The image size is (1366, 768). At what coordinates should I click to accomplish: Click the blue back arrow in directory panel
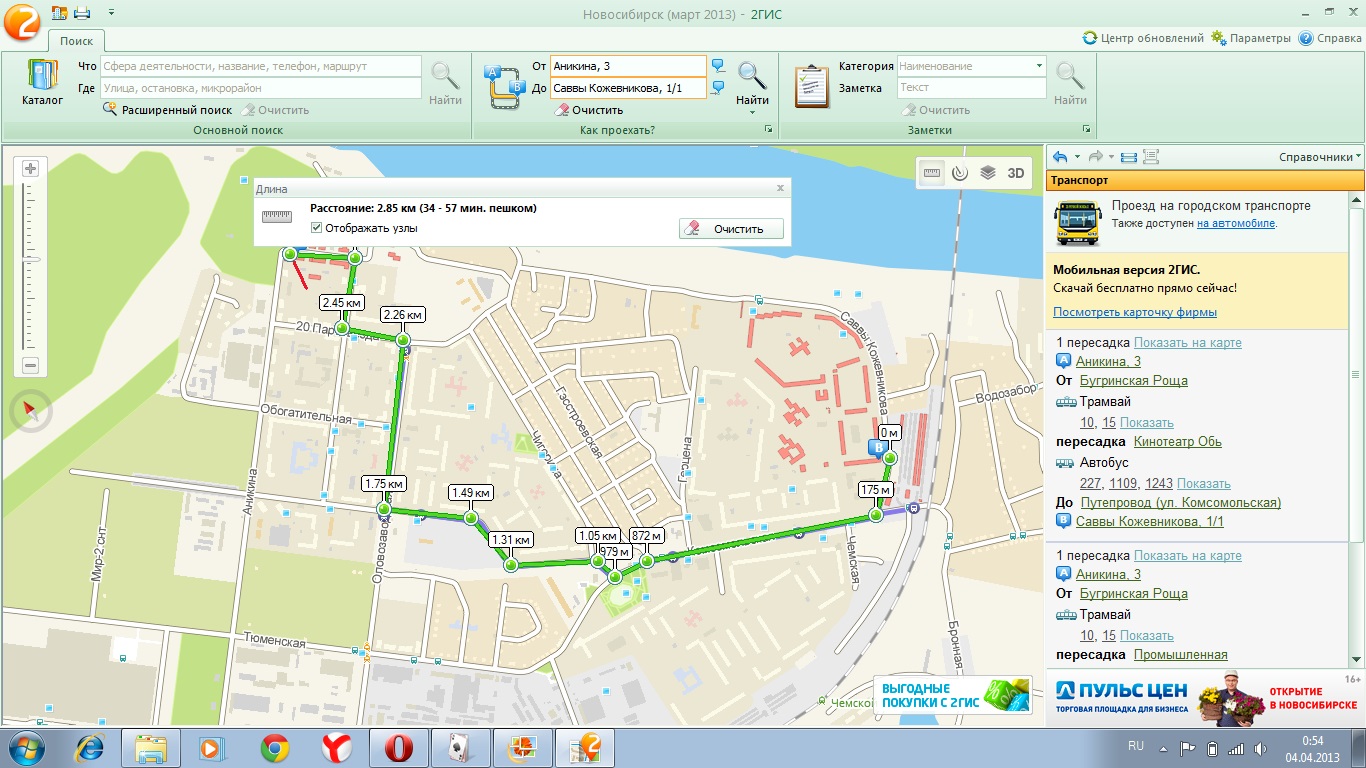click(1060, 157)
